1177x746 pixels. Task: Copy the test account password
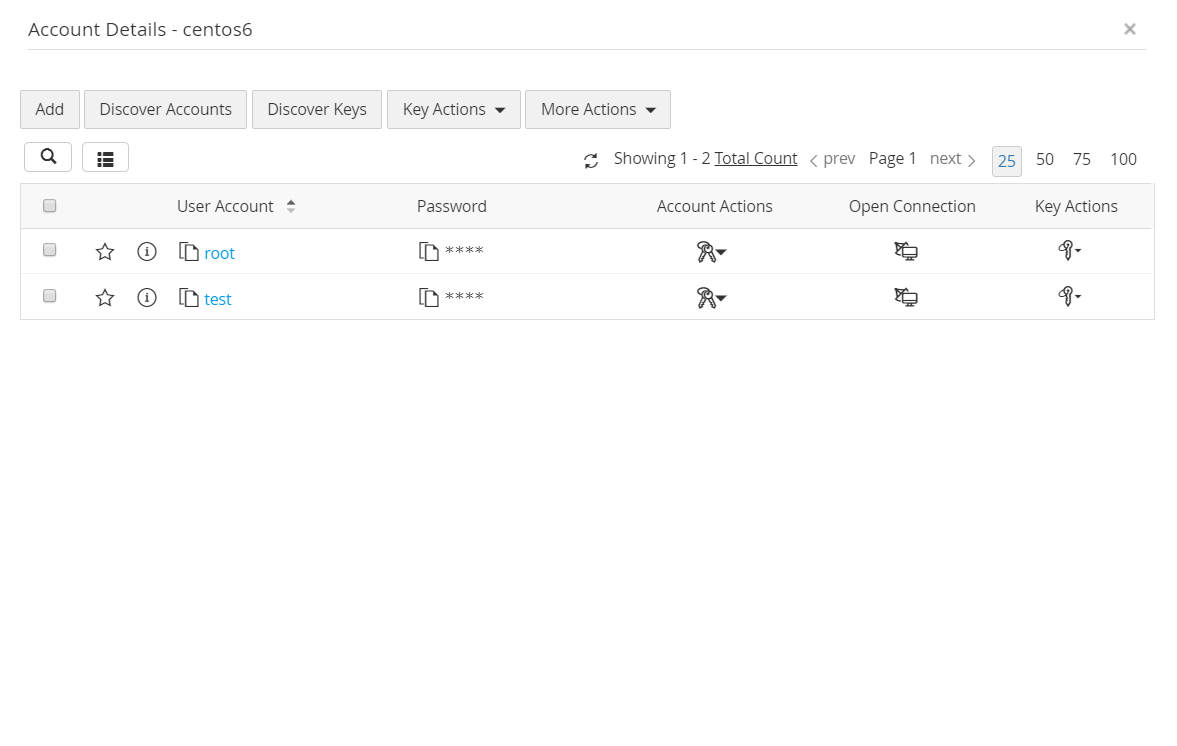pos(429,298)
